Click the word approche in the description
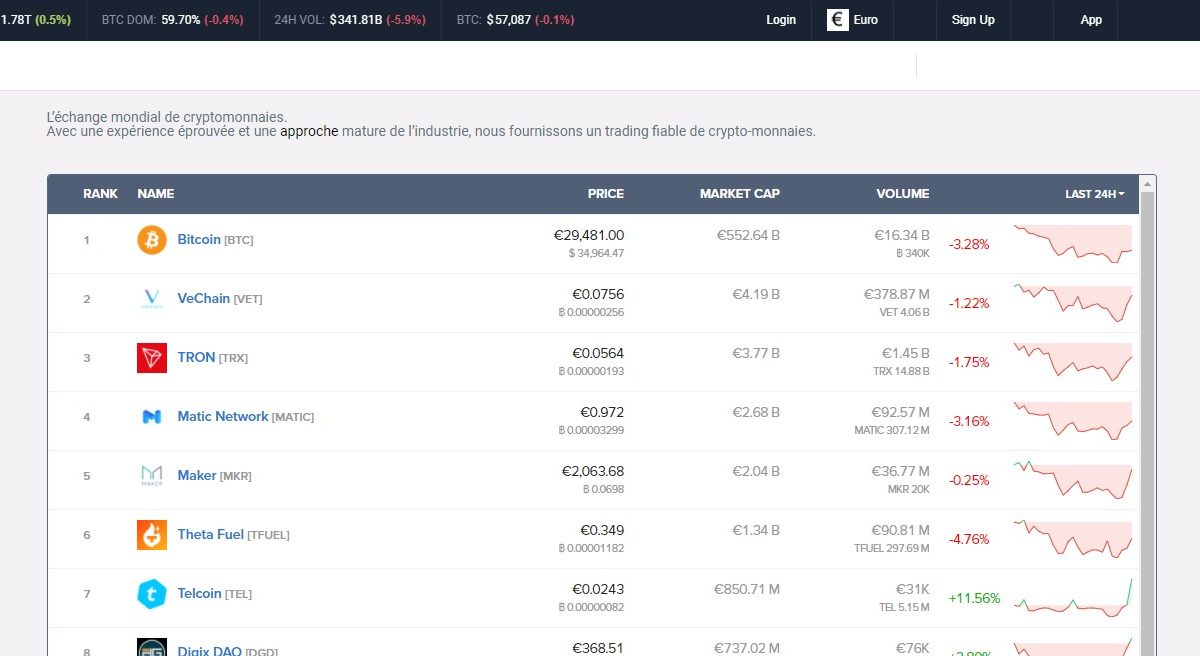The width and height of the screenshot is (1200, 656). pos(309,131)
